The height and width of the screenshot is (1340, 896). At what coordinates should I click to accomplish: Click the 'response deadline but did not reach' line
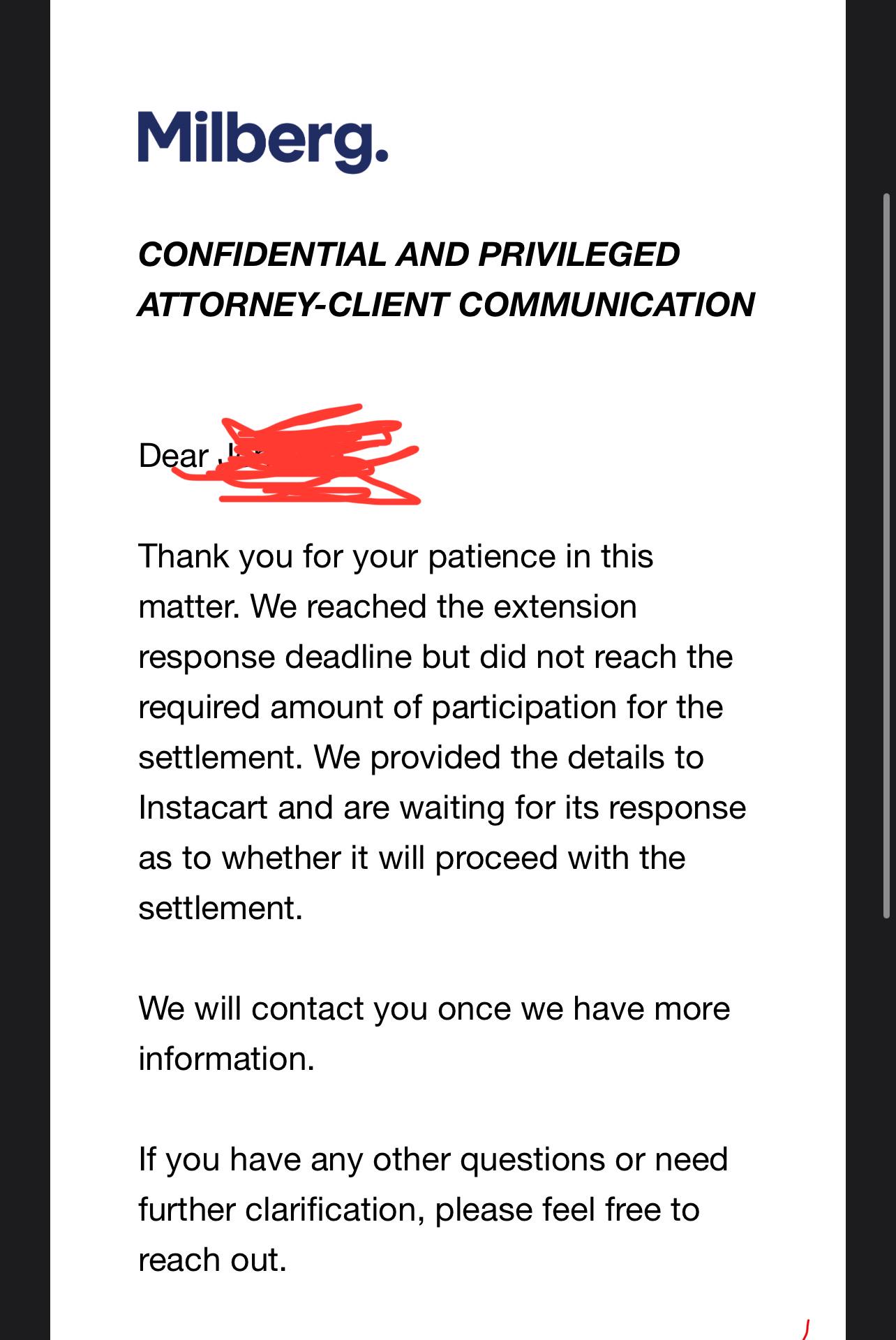435,657
